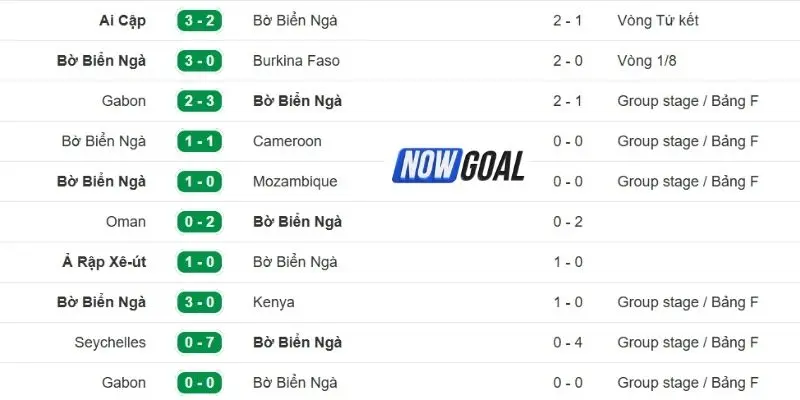Image resolution: width=800 pixels, height=400 pixels.
Task: Click Bờ Biển Ngà in the Kenya row
Action: pyautogui.click(x=102, y=302)
